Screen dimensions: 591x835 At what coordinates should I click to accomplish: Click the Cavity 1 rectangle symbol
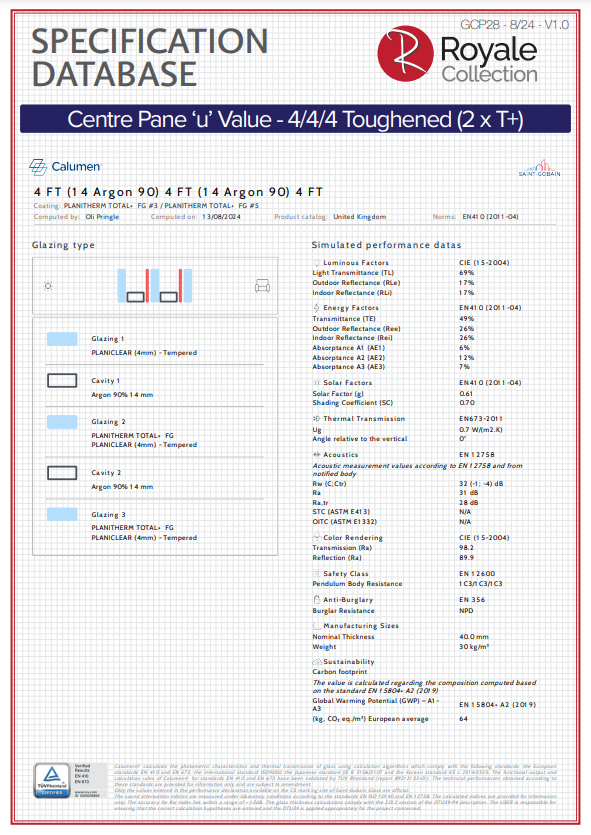[x=62, y=380]
